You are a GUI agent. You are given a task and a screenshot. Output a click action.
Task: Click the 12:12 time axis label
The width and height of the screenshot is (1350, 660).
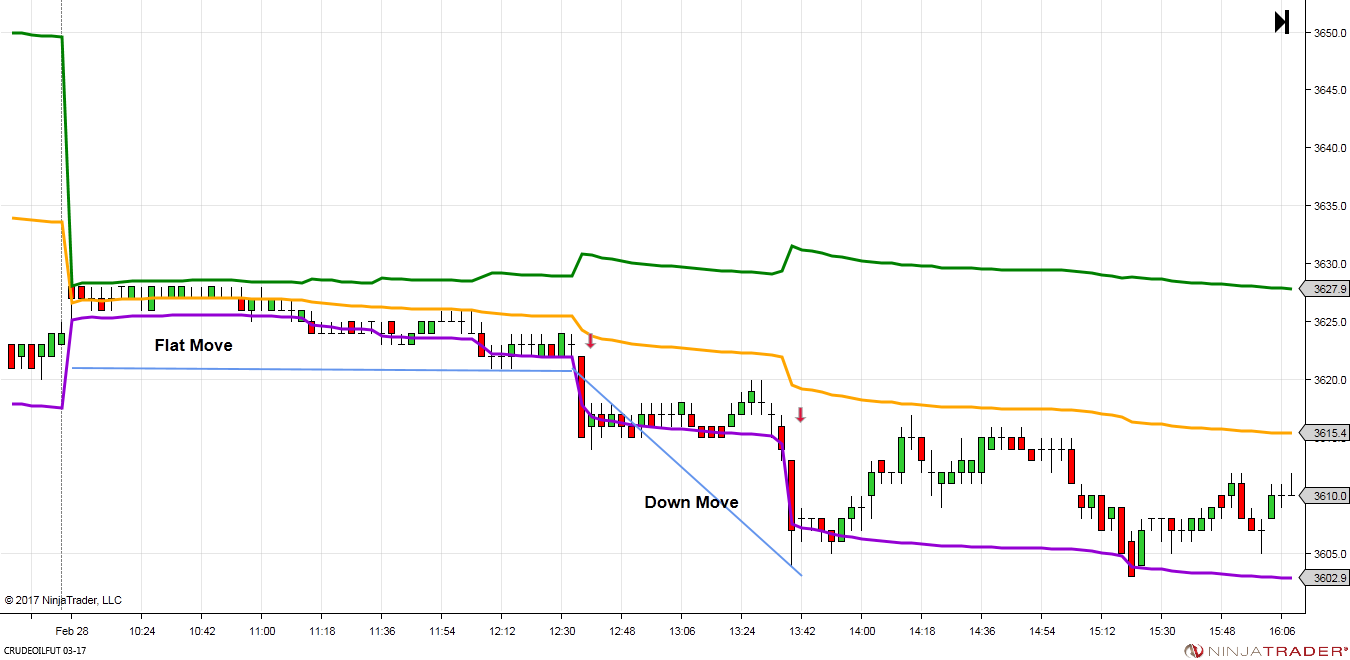tap(501, 631)
